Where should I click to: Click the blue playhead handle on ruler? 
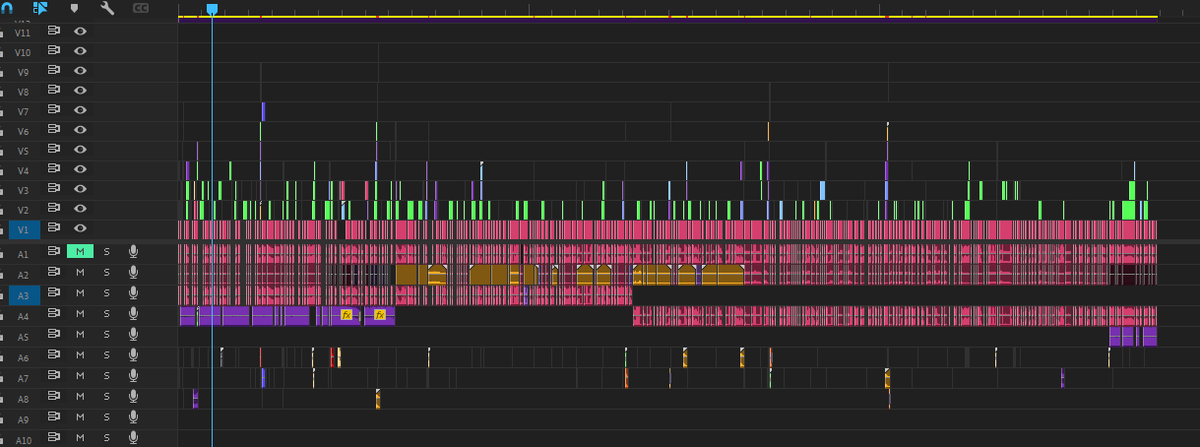click(212, 8)
